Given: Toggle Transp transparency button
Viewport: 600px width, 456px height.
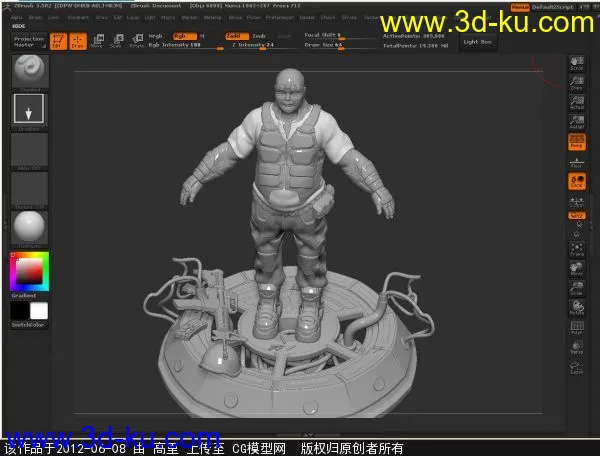Looking at the screenshot, I should pyautogui.click(x=577, y=348).
